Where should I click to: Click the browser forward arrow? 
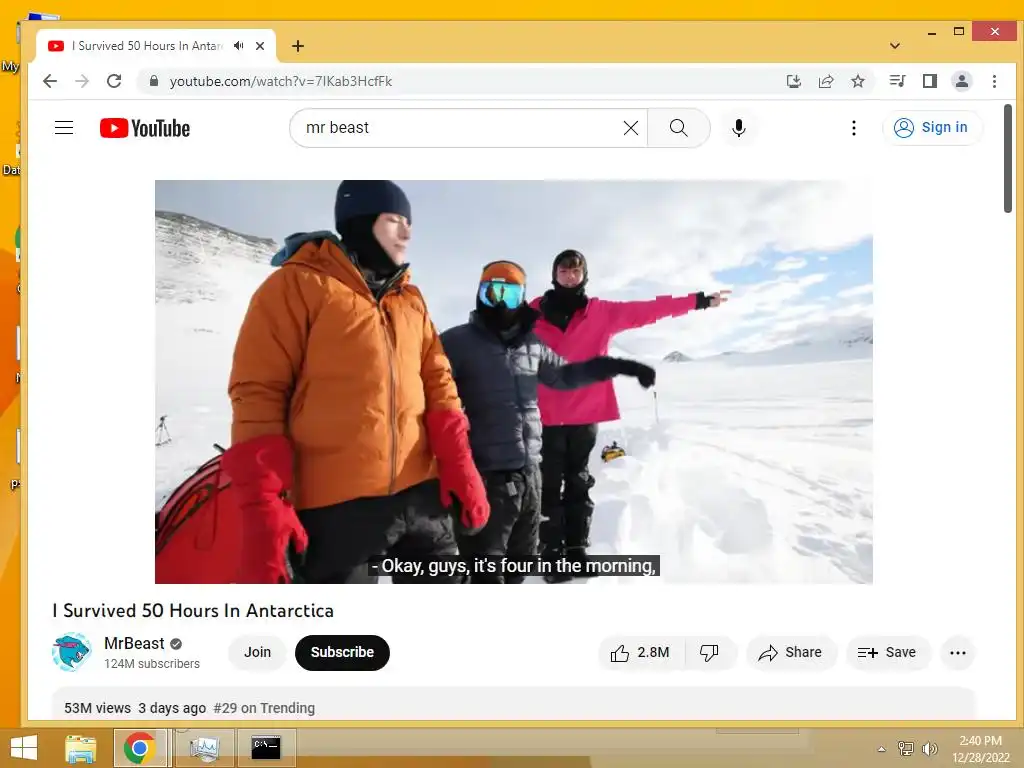82,81
